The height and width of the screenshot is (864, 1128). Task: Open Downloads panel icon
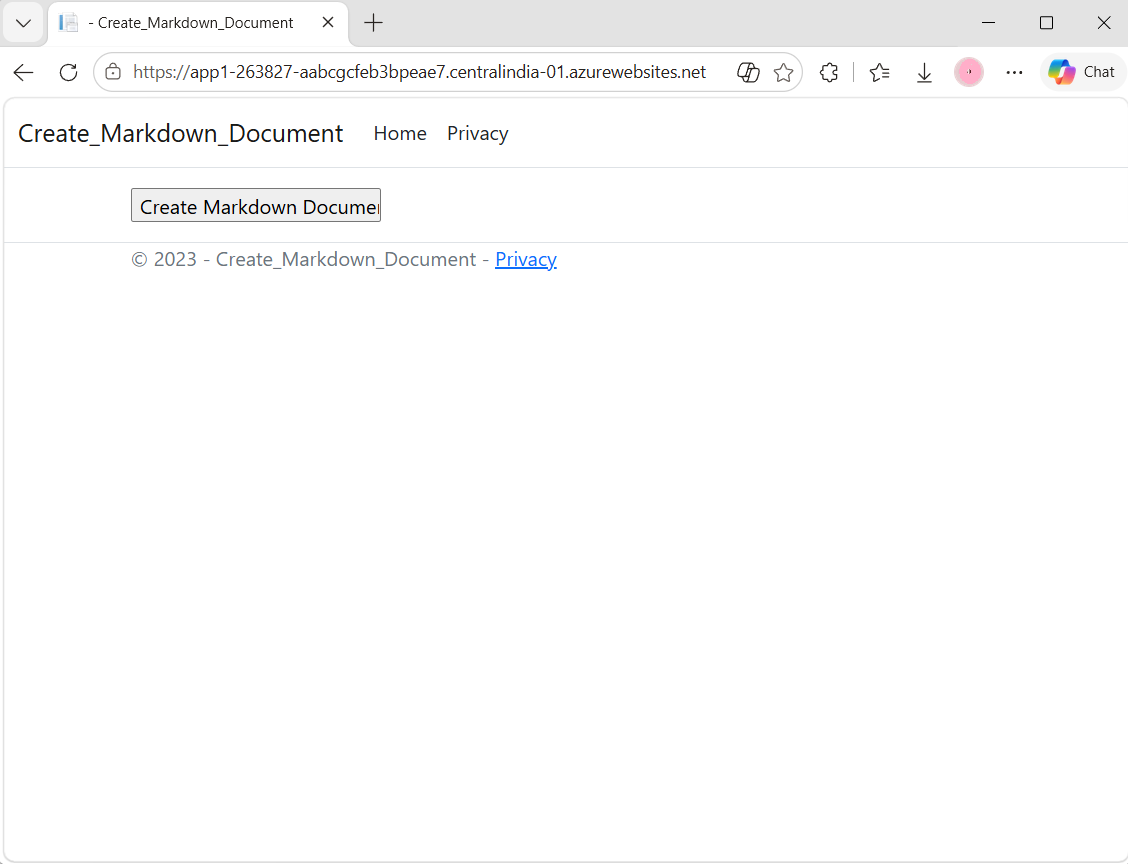(924, 72)
